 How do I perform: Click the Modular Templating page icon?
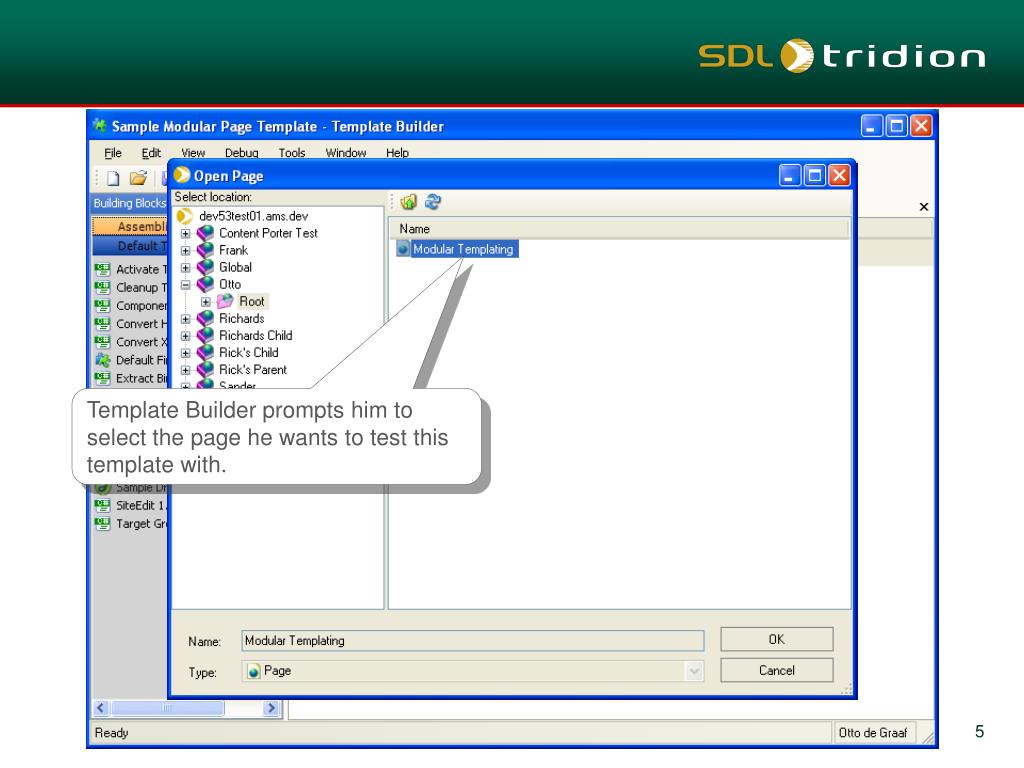tap(404, 249)
